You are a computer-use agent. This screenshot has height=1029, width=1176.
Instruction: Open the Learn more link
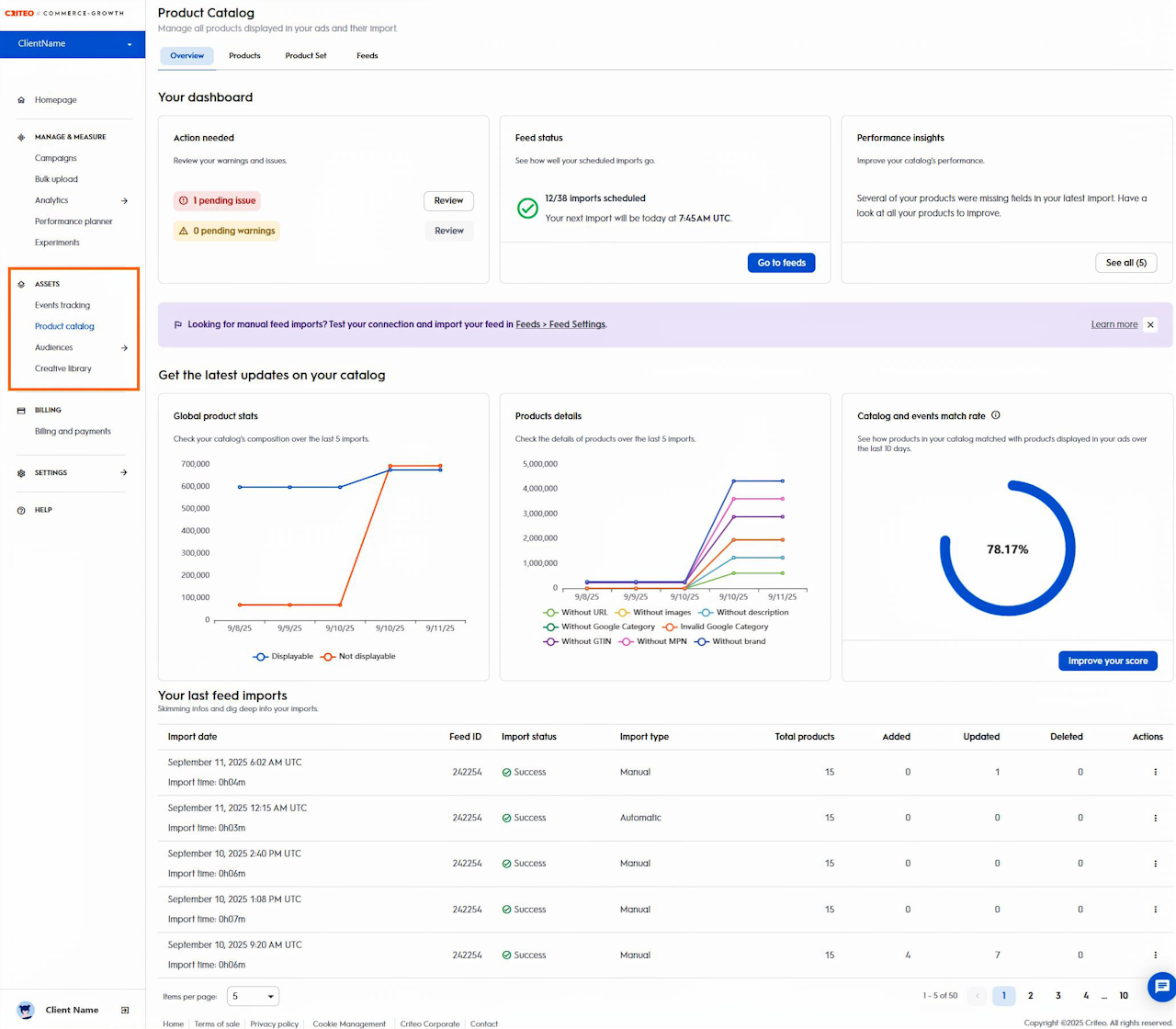1114,324
